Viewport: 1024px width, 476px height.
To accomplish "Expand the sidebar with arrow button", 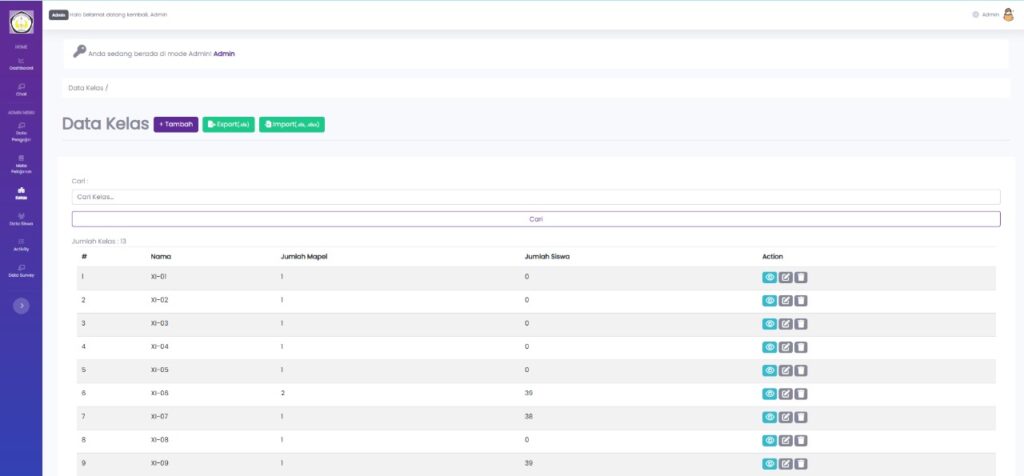I will 21,305.
